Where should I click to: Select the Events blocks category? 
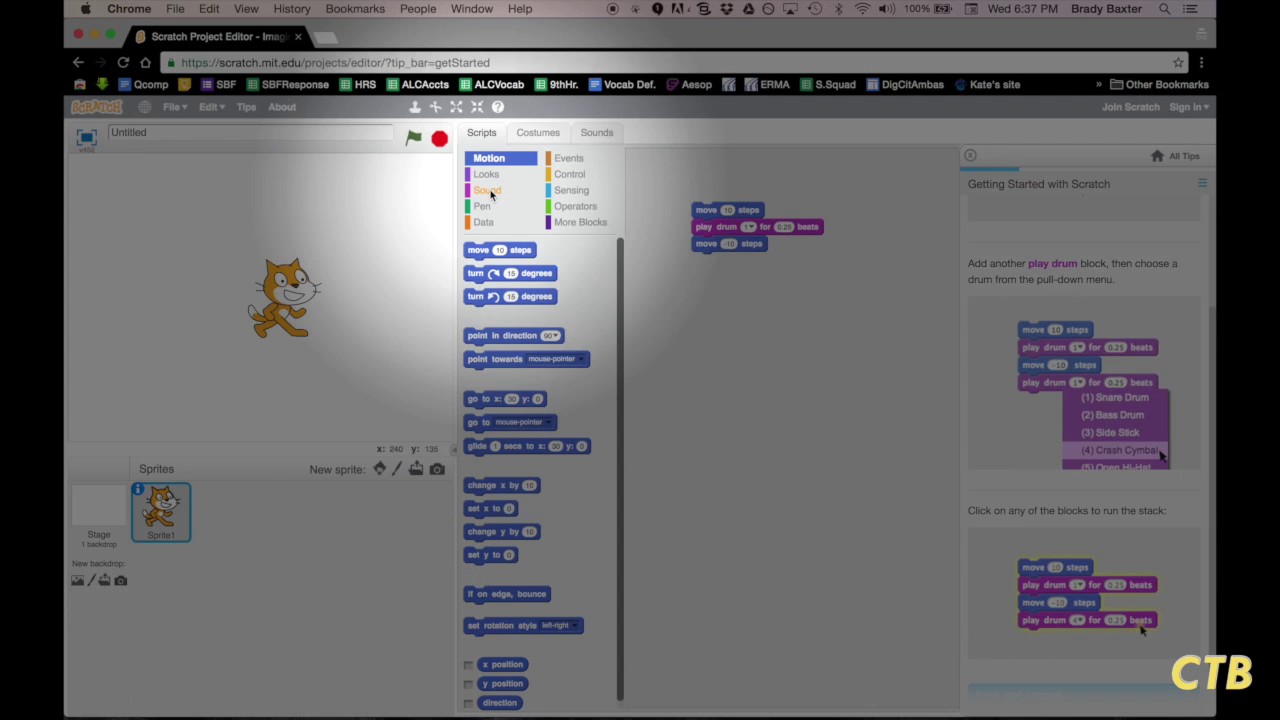(568, 158)
